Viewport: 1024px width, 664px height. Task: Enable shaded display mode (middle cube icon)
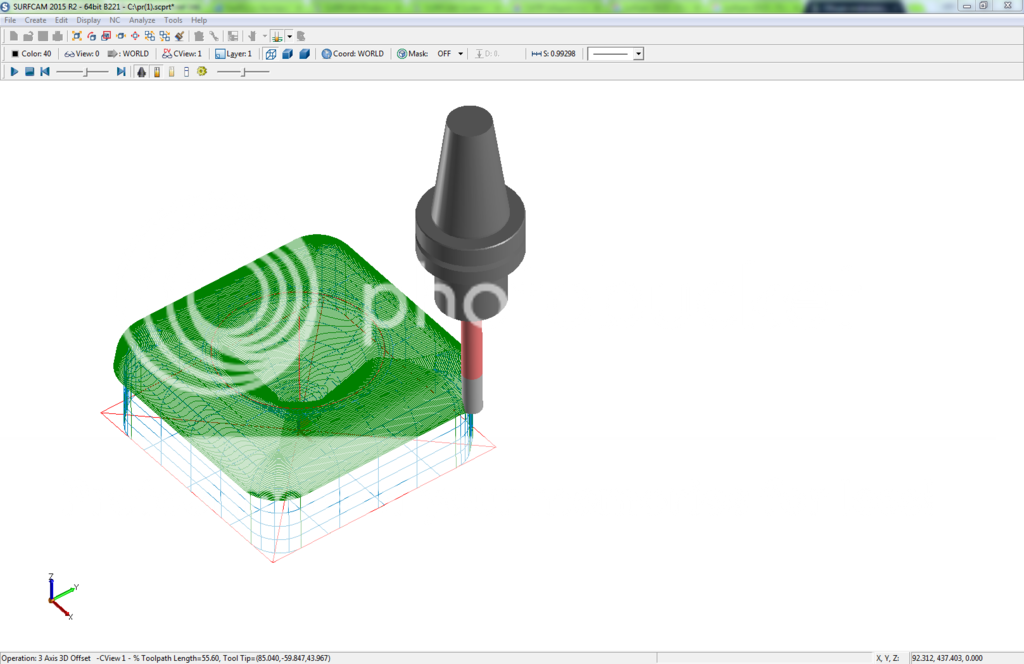coord(287,54)
